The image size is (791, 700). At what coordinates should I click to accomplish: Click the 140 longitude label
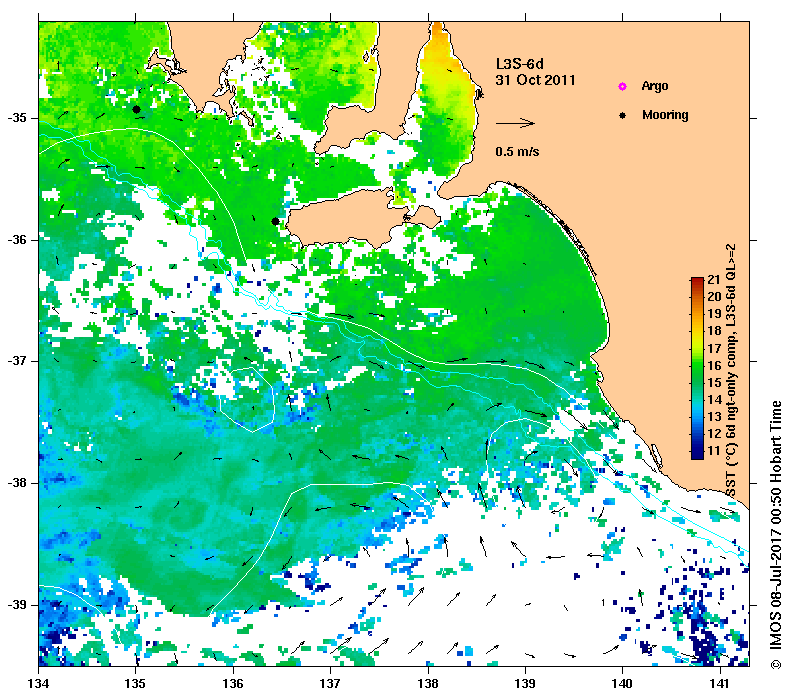click(x=622, y=683)
